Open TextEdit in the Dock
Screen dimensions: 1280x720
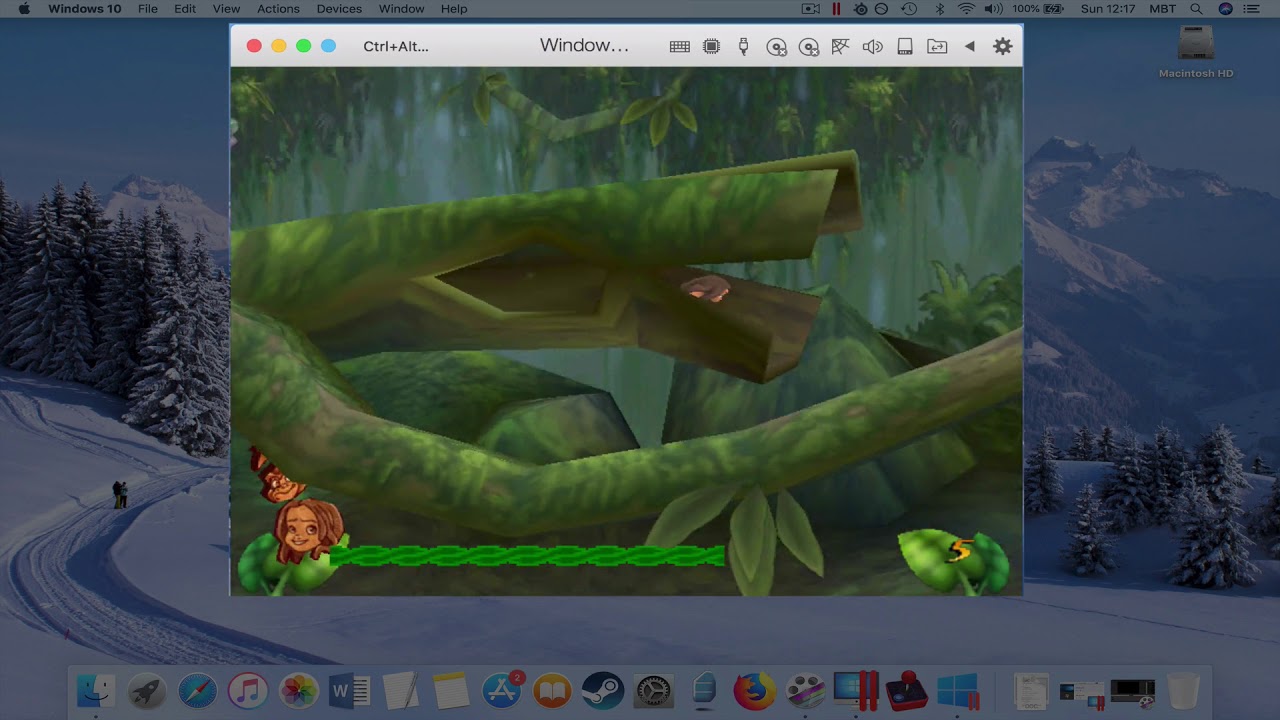(400, 691)
